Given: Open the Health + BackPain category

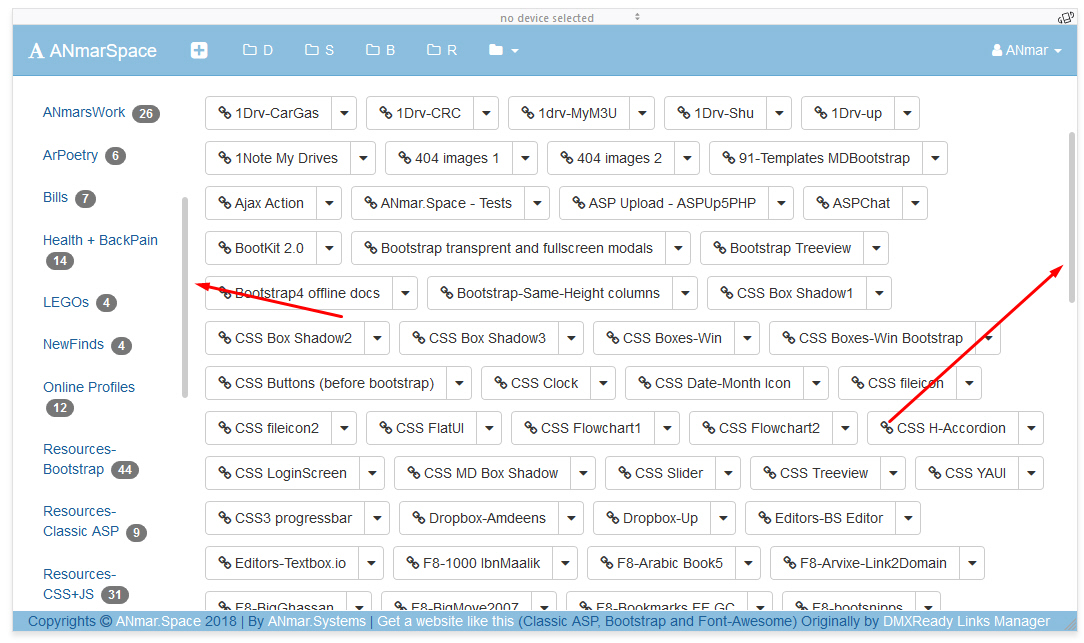Looking at the screenshot, I should tap(100, 240).
